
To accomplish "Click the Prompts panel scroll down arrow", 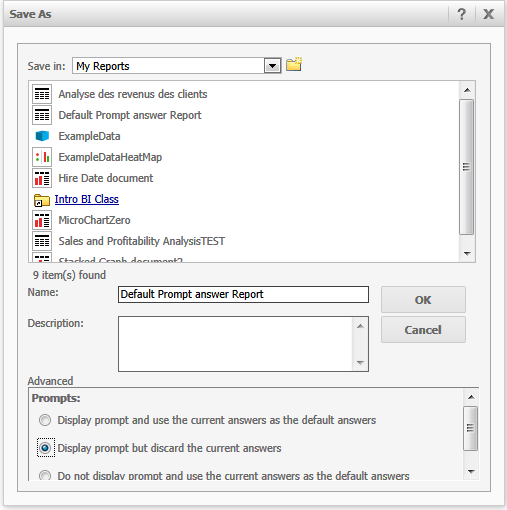I will (471, 471).
